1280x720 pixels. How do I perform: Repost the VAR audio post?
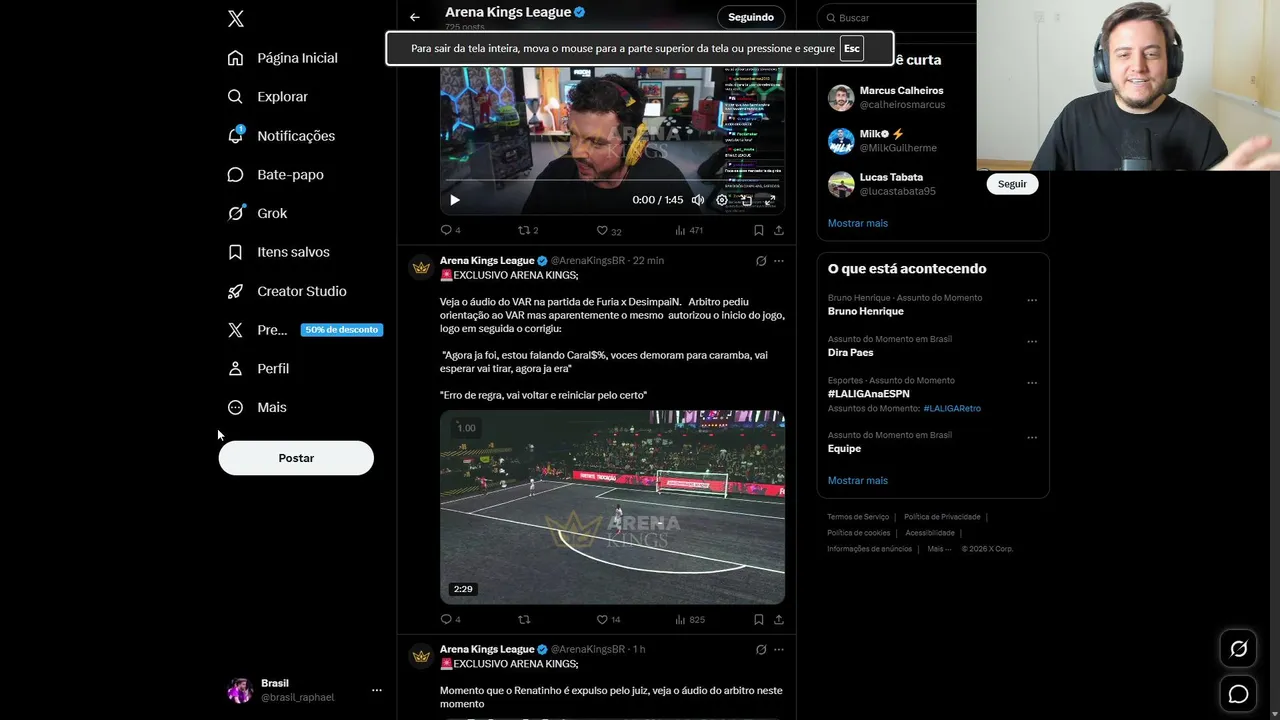(524, 619)
